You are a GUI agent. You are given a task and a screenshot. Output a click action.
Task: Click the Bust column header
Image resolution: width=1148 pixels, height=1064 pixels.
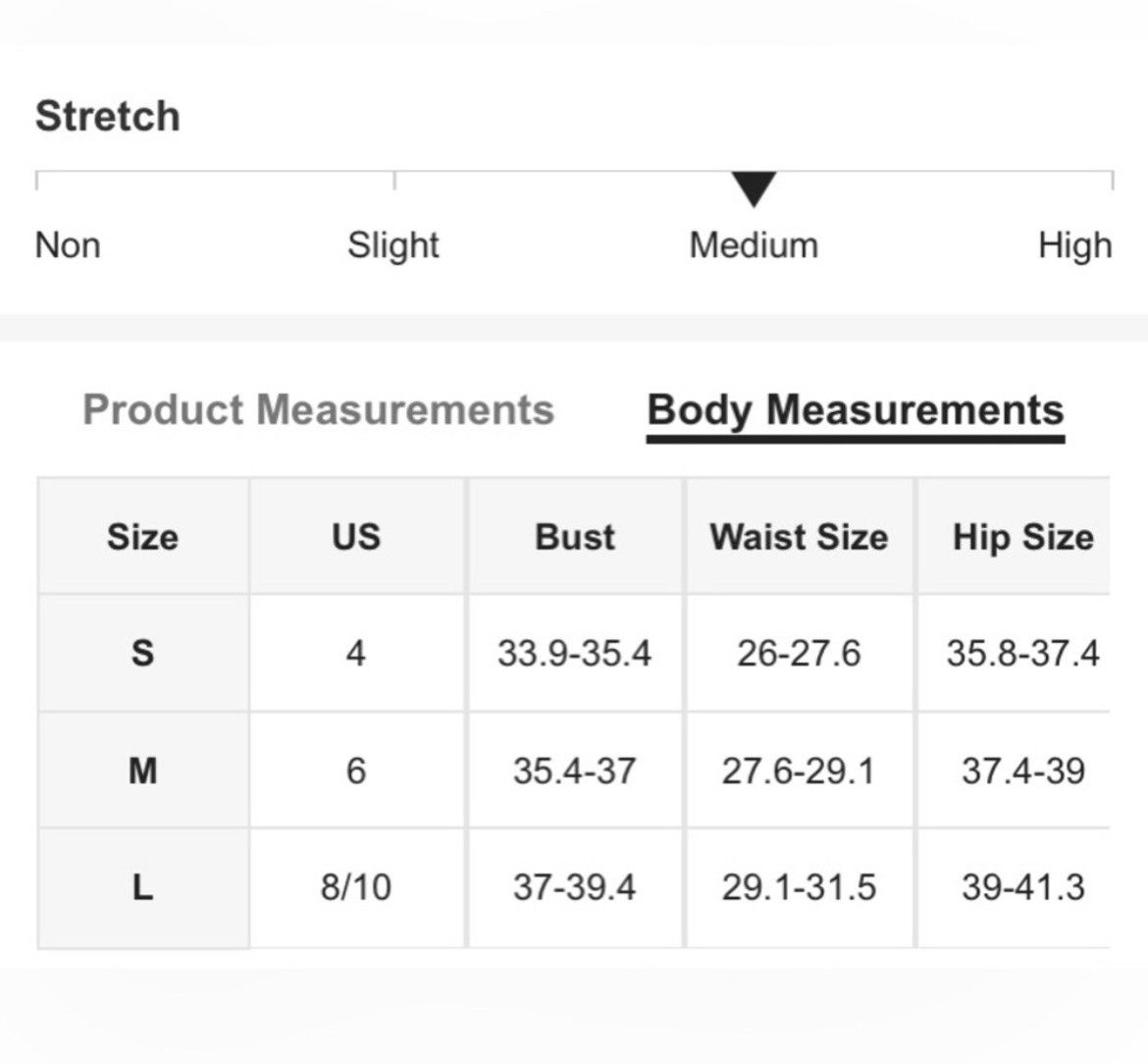575,536
